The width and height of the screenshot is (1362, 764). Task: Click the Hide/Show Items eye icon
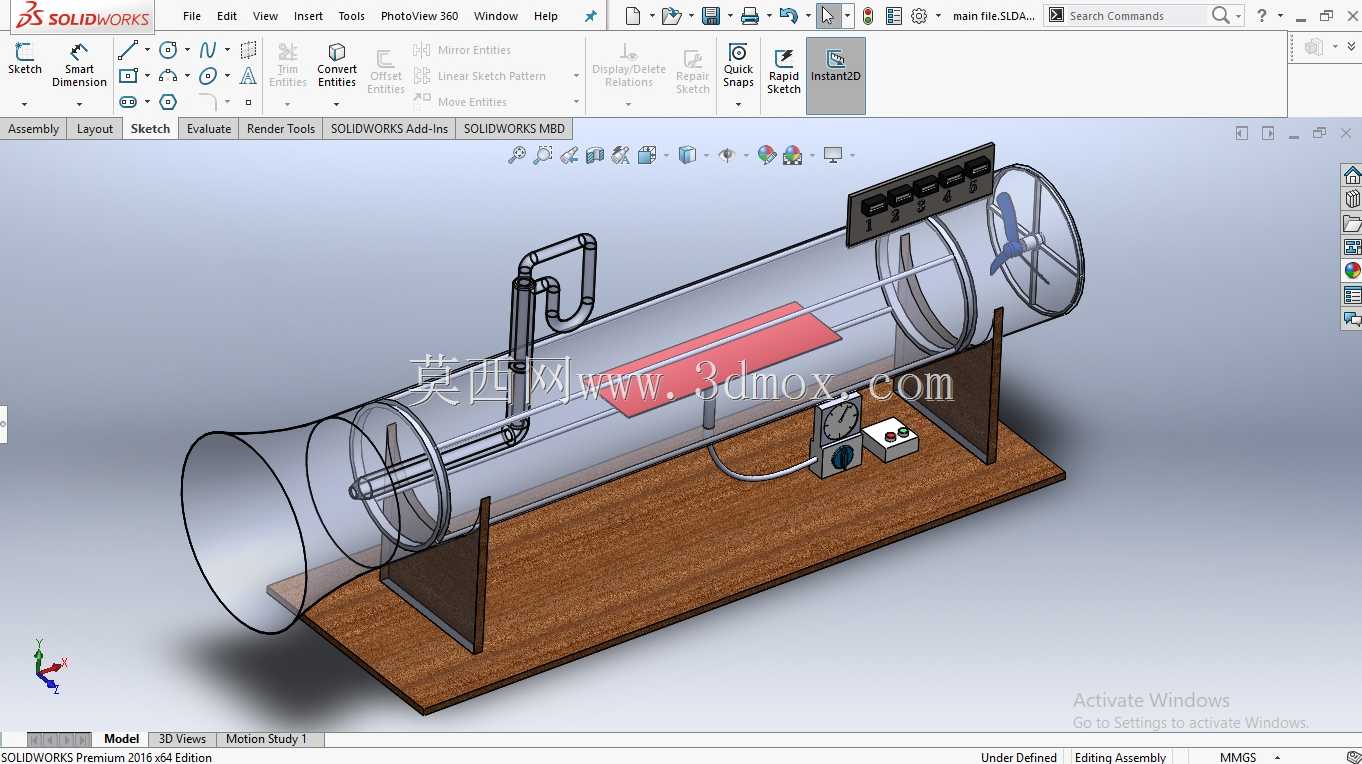[727, 155]
